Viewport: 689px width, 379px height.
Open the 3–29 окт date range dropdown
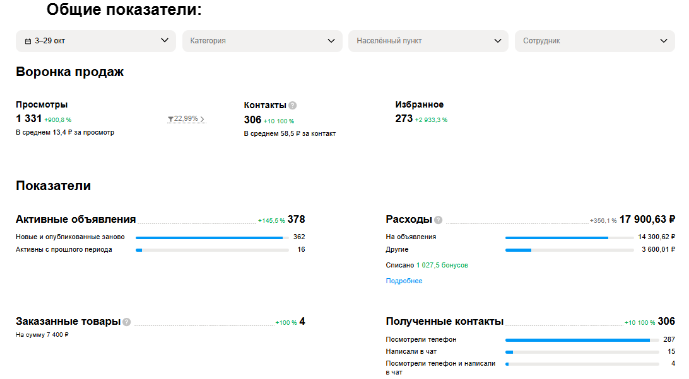tap(96, 41)
